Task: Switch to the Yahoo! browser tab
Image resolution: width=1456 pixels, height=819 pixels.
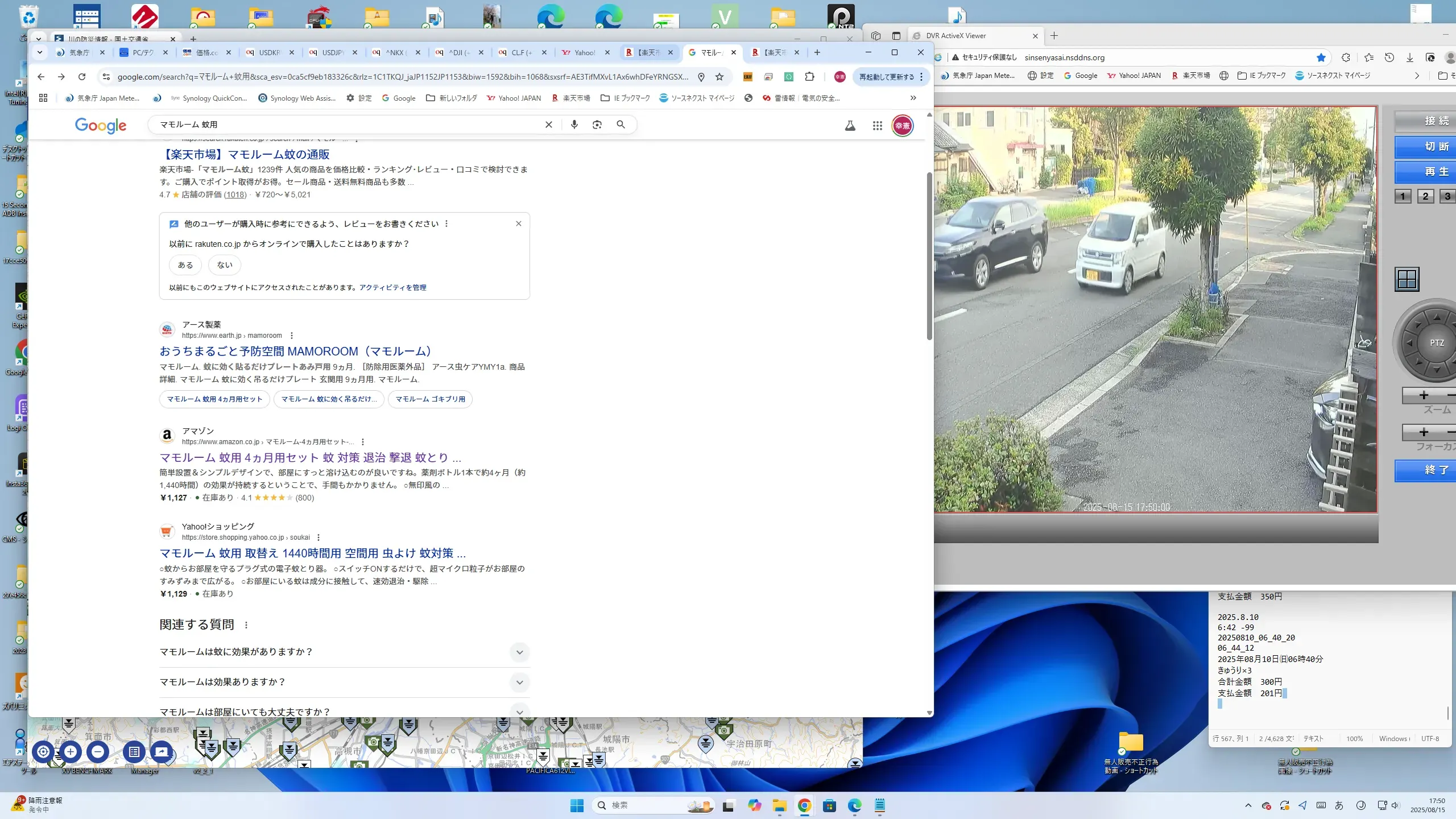Action: click(584, 52)
